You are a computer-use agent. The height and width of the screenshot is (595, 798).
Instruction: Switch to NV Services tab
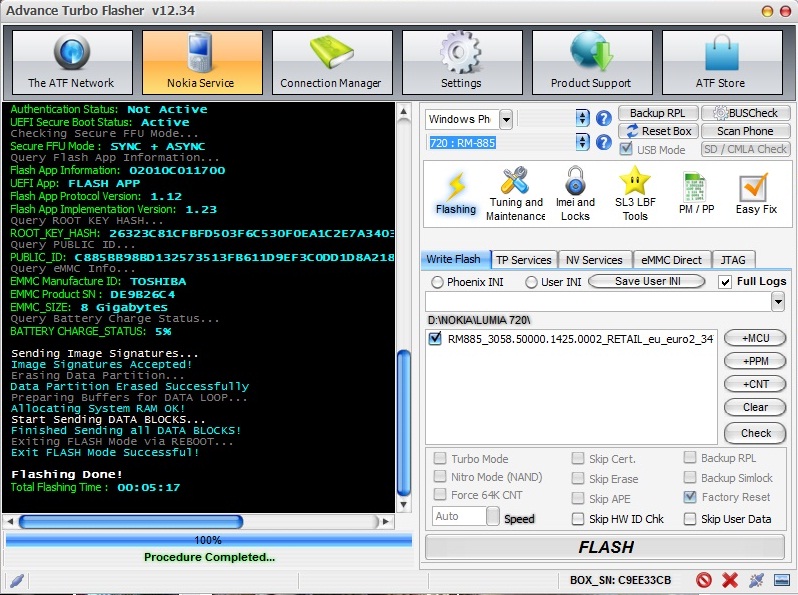tap(594, 260)
